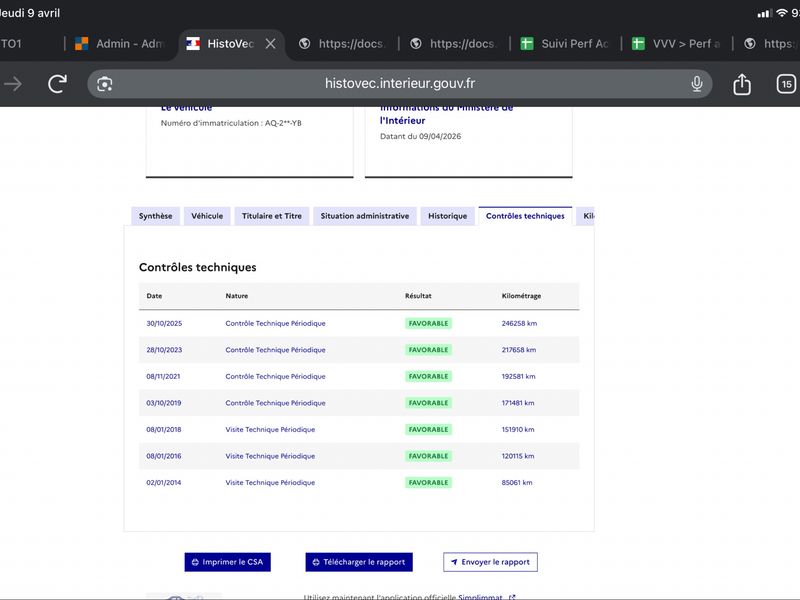This screenshot has width=800, height=600.
Task: Open the Véhicule tab
Action: [207, 216]
